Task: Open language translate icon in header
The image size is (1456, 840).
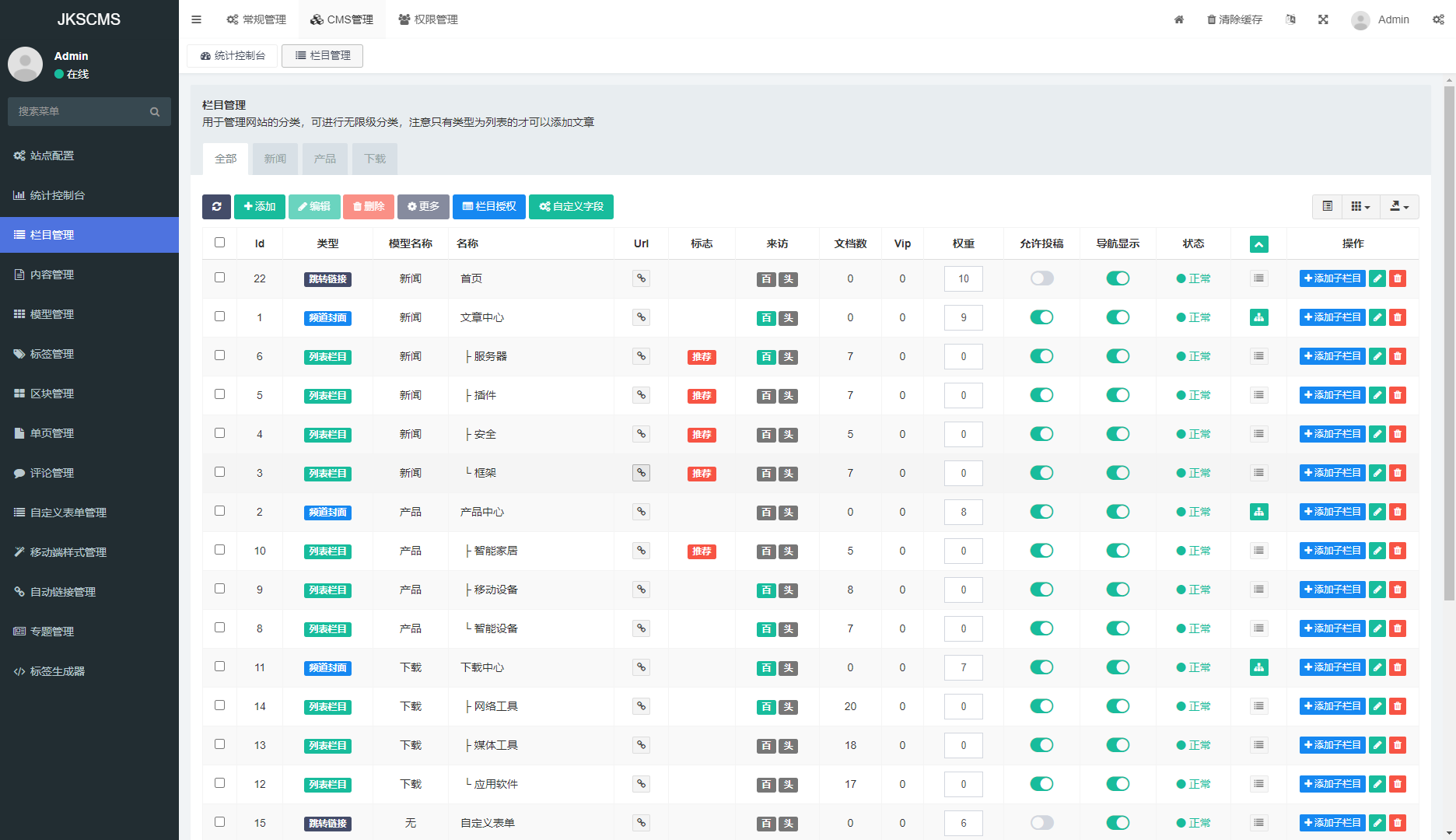Action: coord(1290,19)
